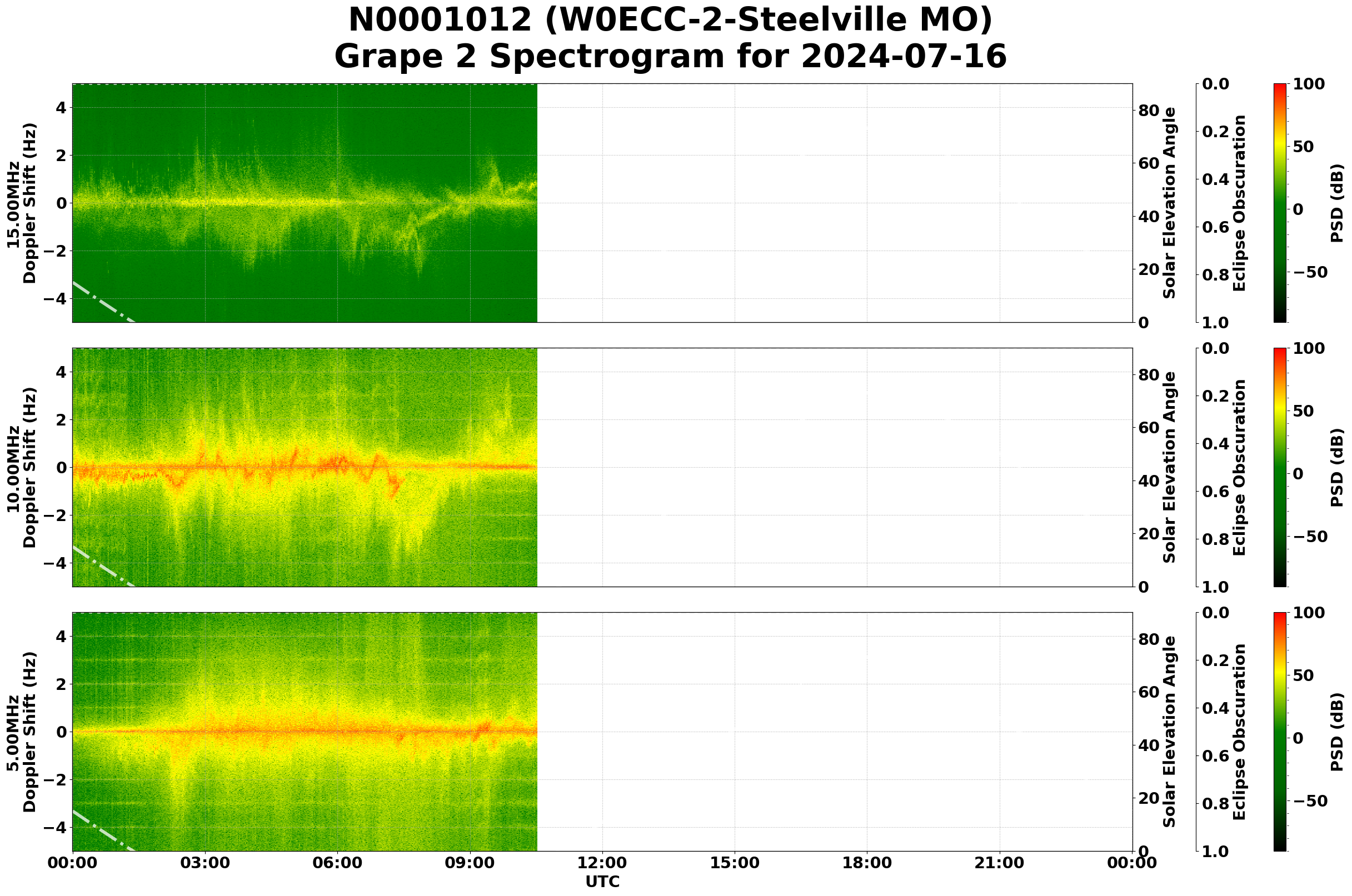
Task: Click obscuration tick 0.6 in 10.00MHz panel
Action: (1214, 492)
